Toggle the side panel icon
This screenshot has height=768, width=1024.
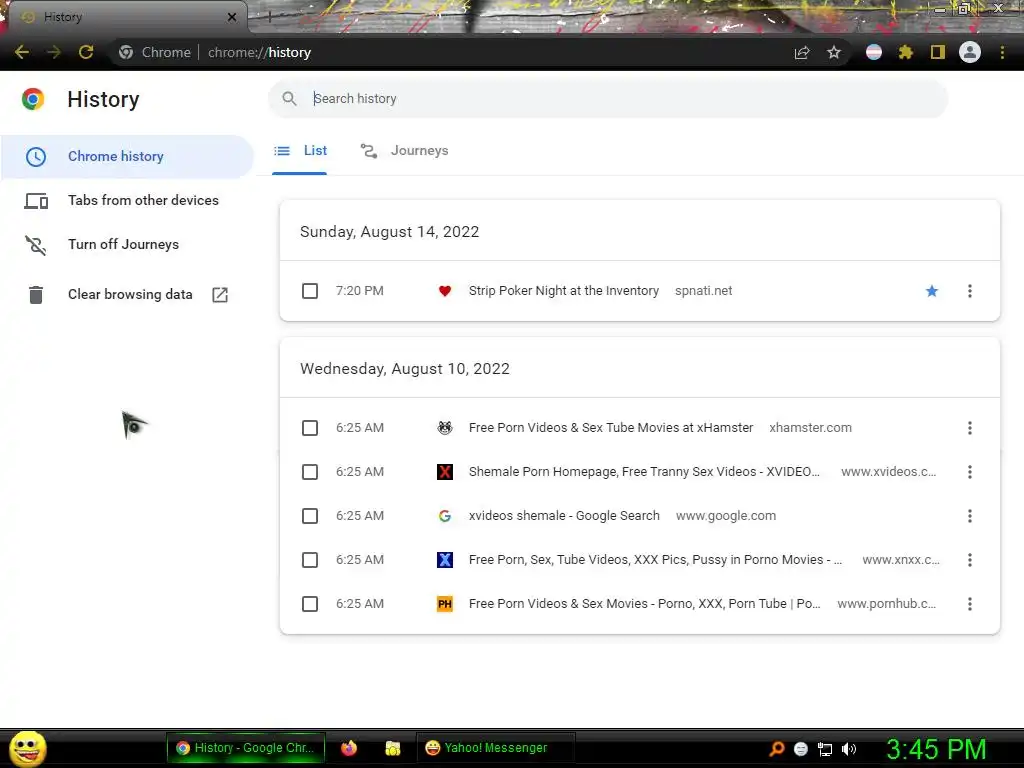(x=938, y=52)
